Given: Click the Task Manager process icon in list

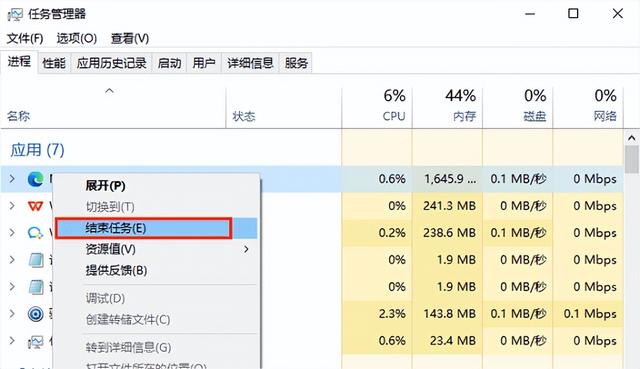Looking at the screenshot, I should click(36, 341).
